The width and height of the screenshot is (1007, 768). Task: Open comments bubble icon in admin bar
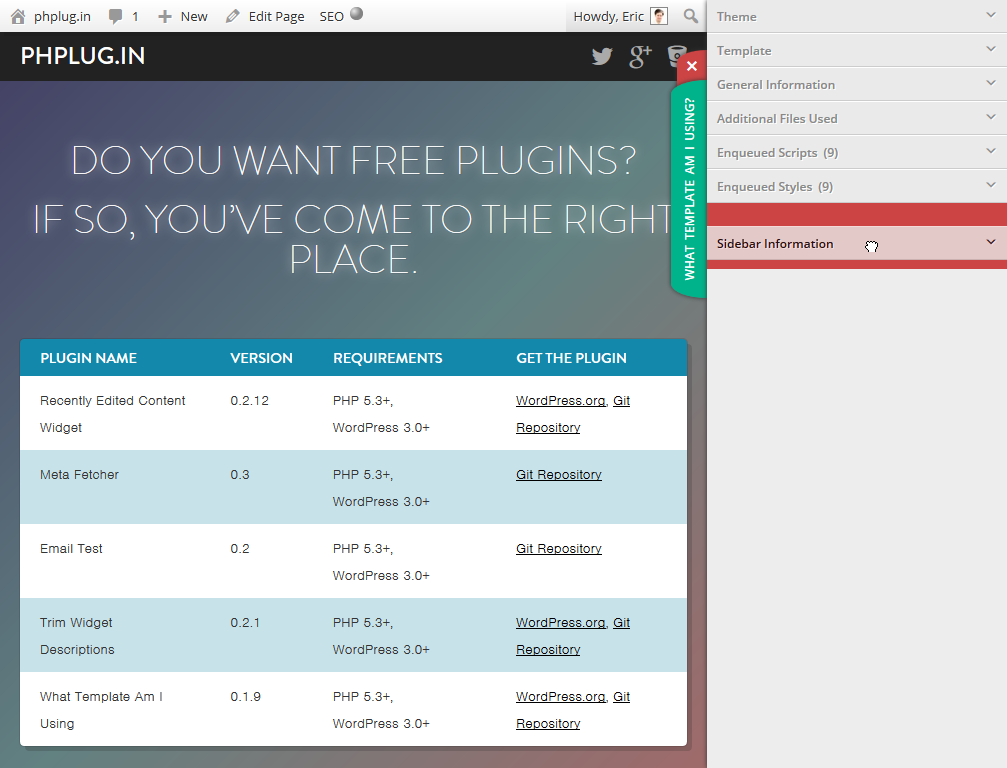[116, 16]
